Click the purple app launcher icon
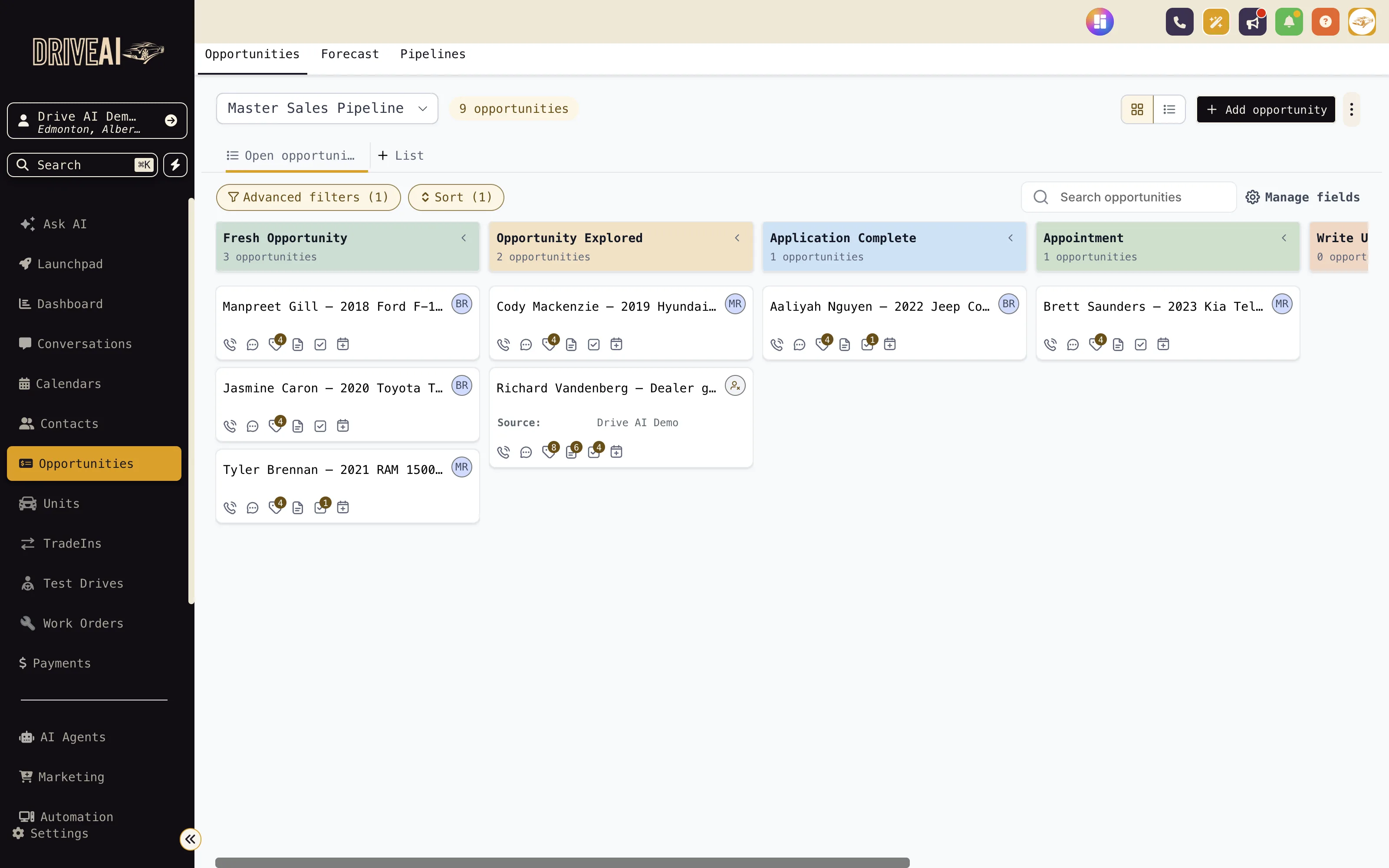Viewport: 1389px width, 868px height. 1100,23
